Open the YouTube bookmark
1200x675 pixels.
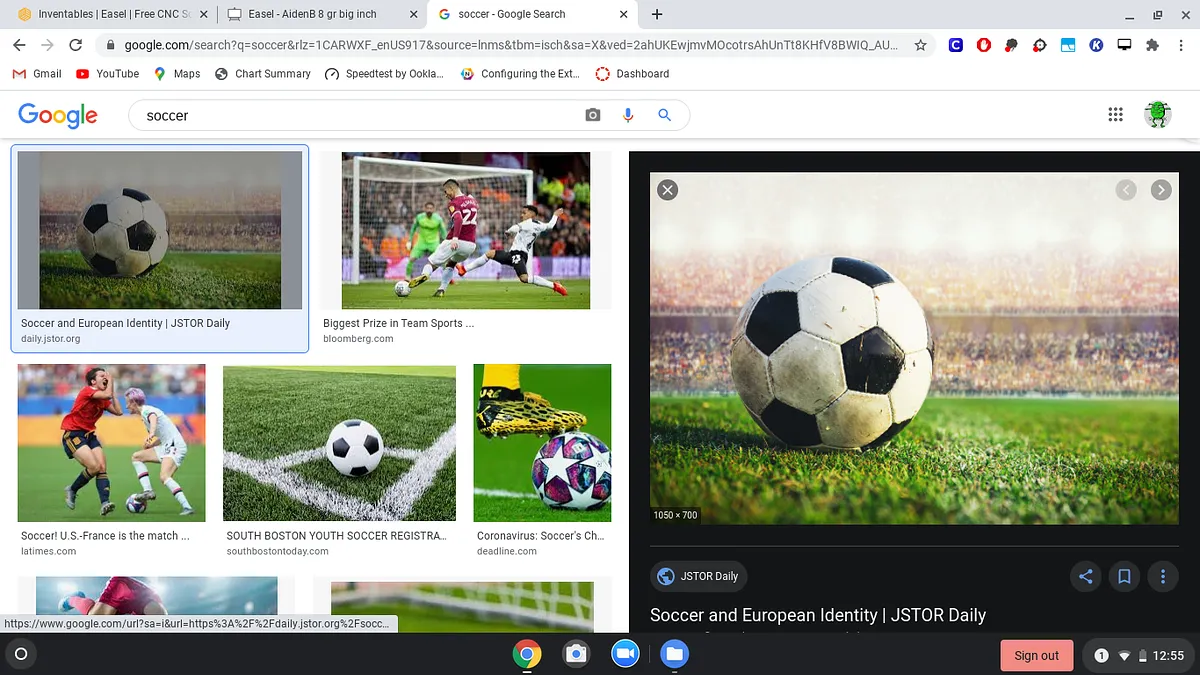[x=107, y=73]
